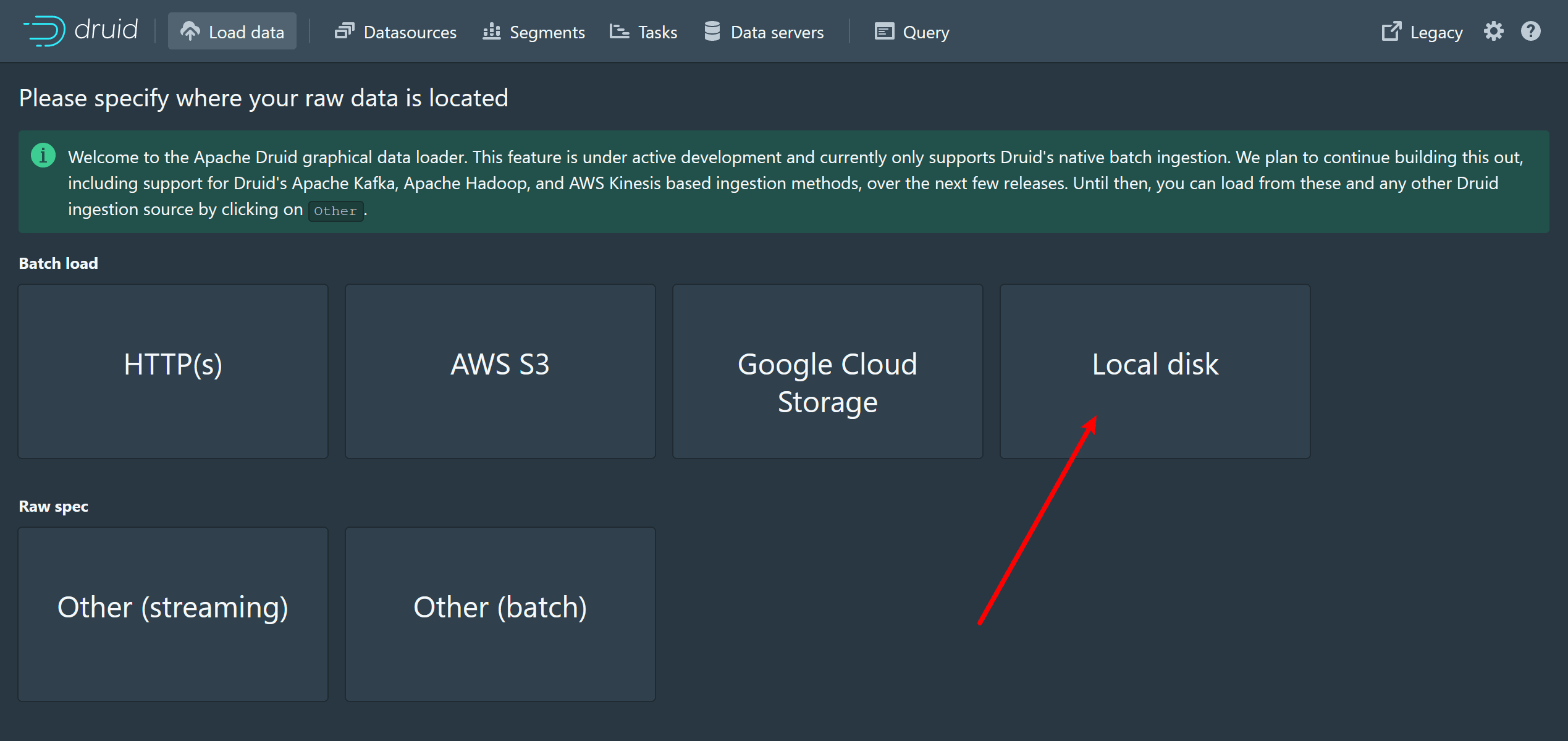This screenshot has height=741, width=1568.
Task: Select the Datasources icon in the navbar
Action: click(346, 30)
